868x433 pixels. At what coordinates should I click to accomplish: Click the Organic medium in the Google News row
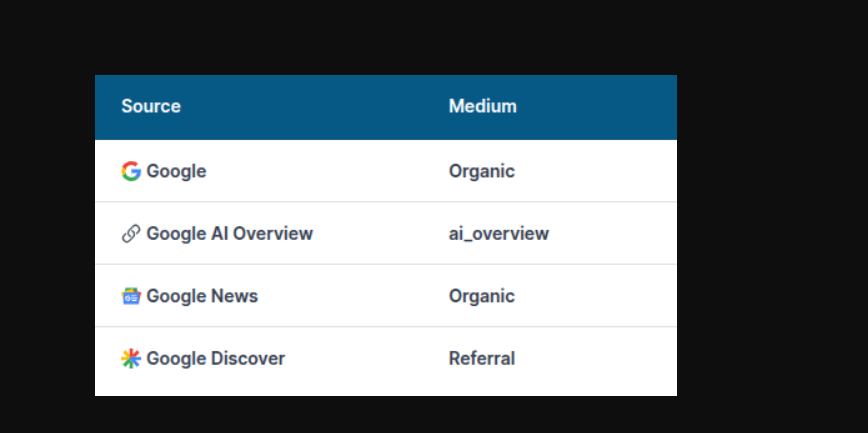pyautogui.click(x=481, y=296)
